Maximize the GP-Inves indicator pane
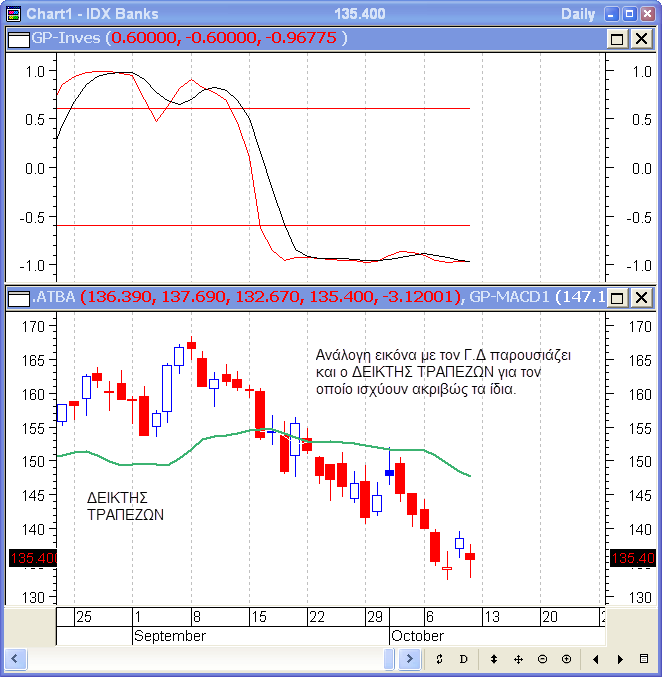This screenshot has height=677, width=662. [617, 38]
